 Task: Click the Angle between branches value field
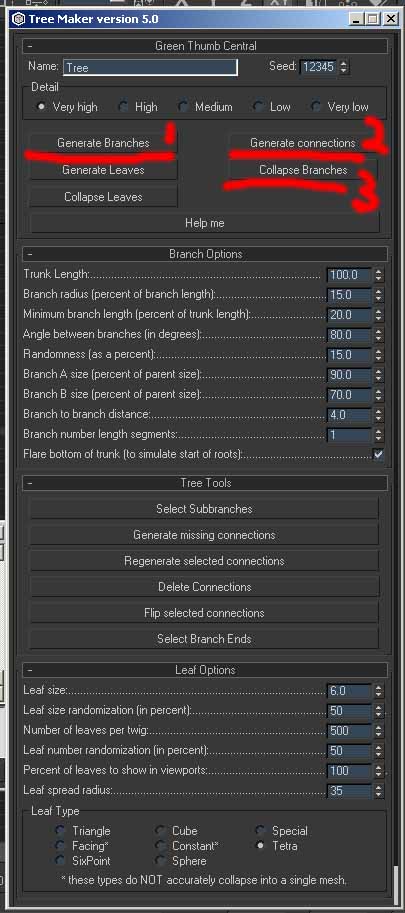click(x=349, y=335)
